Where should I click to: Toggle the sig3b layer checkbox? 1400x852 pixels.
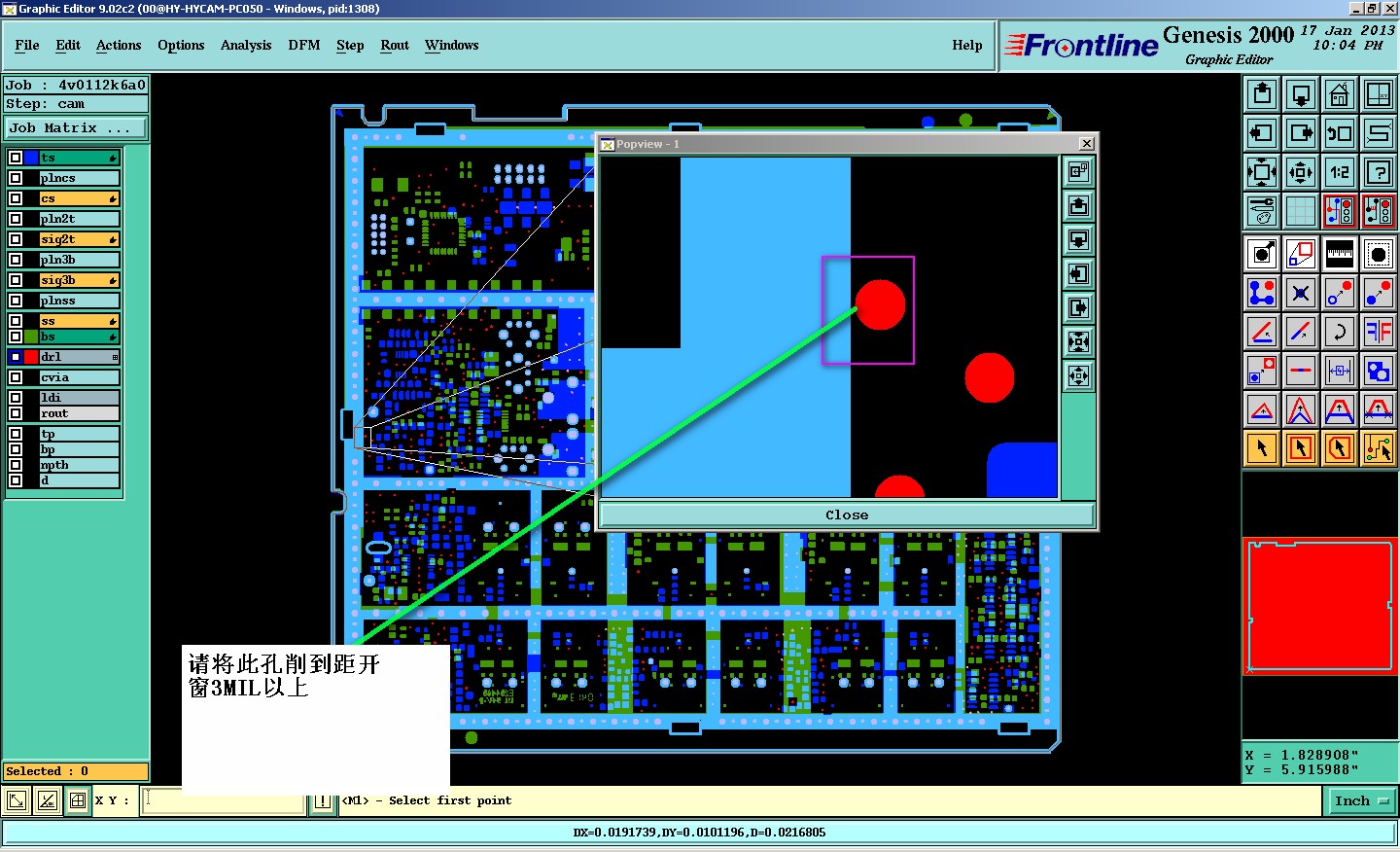tap(16, 280)
